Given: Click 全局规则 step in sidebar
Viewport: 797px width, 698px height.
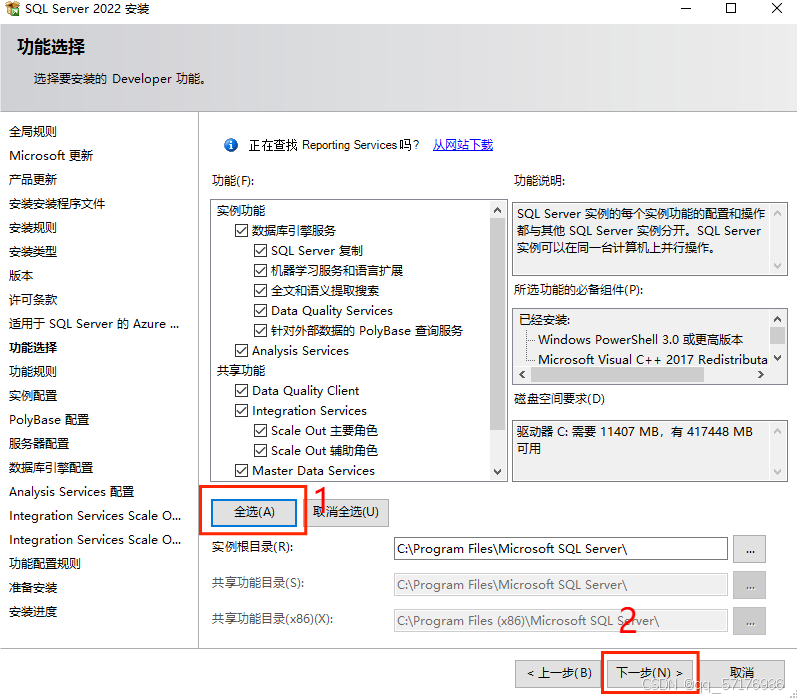Looking at the screenshot, I should click(33, 132).
